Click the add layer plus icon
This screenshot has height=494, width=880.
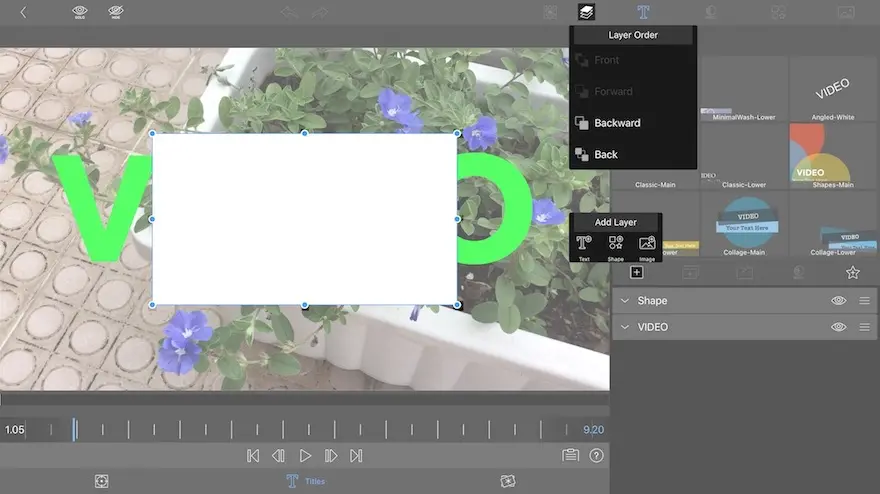pyautogui.click(x=636, y=272)
